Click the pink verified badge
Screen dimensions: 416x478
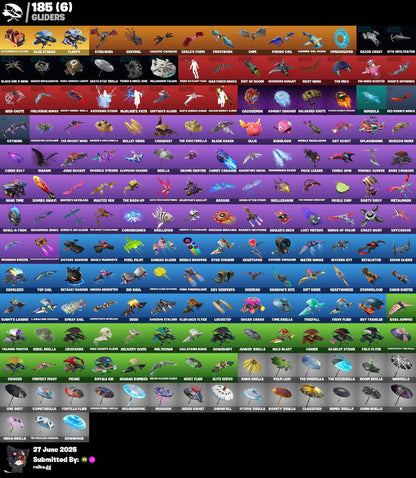tap(92, 460)
